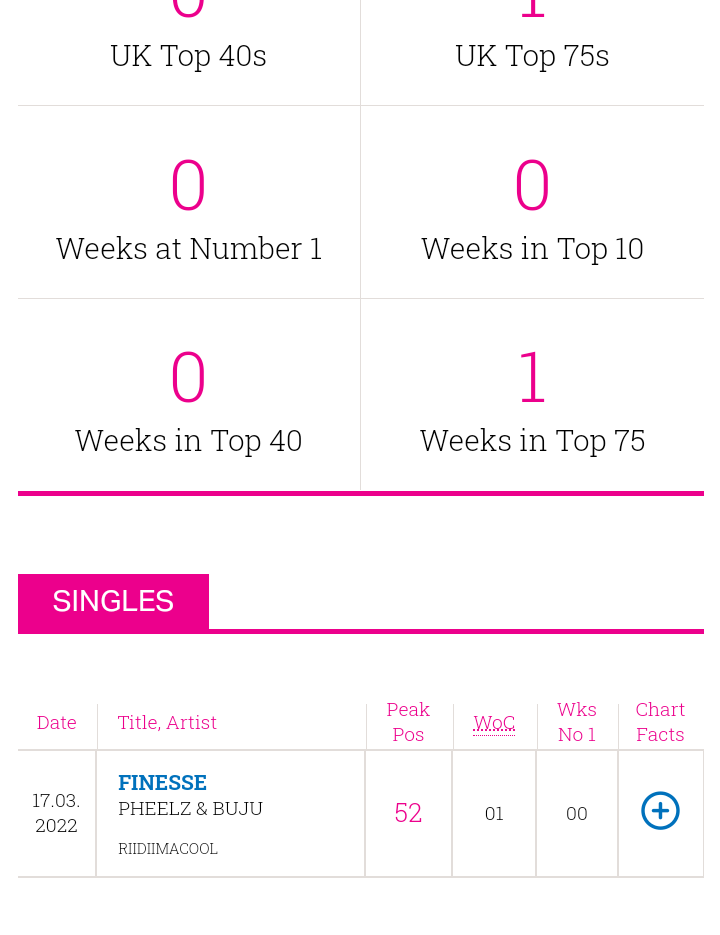Image resolution: width=720 pixels, height=935 pixels.
Task: Click the Chart Facts column header
Action: [660, 722]
